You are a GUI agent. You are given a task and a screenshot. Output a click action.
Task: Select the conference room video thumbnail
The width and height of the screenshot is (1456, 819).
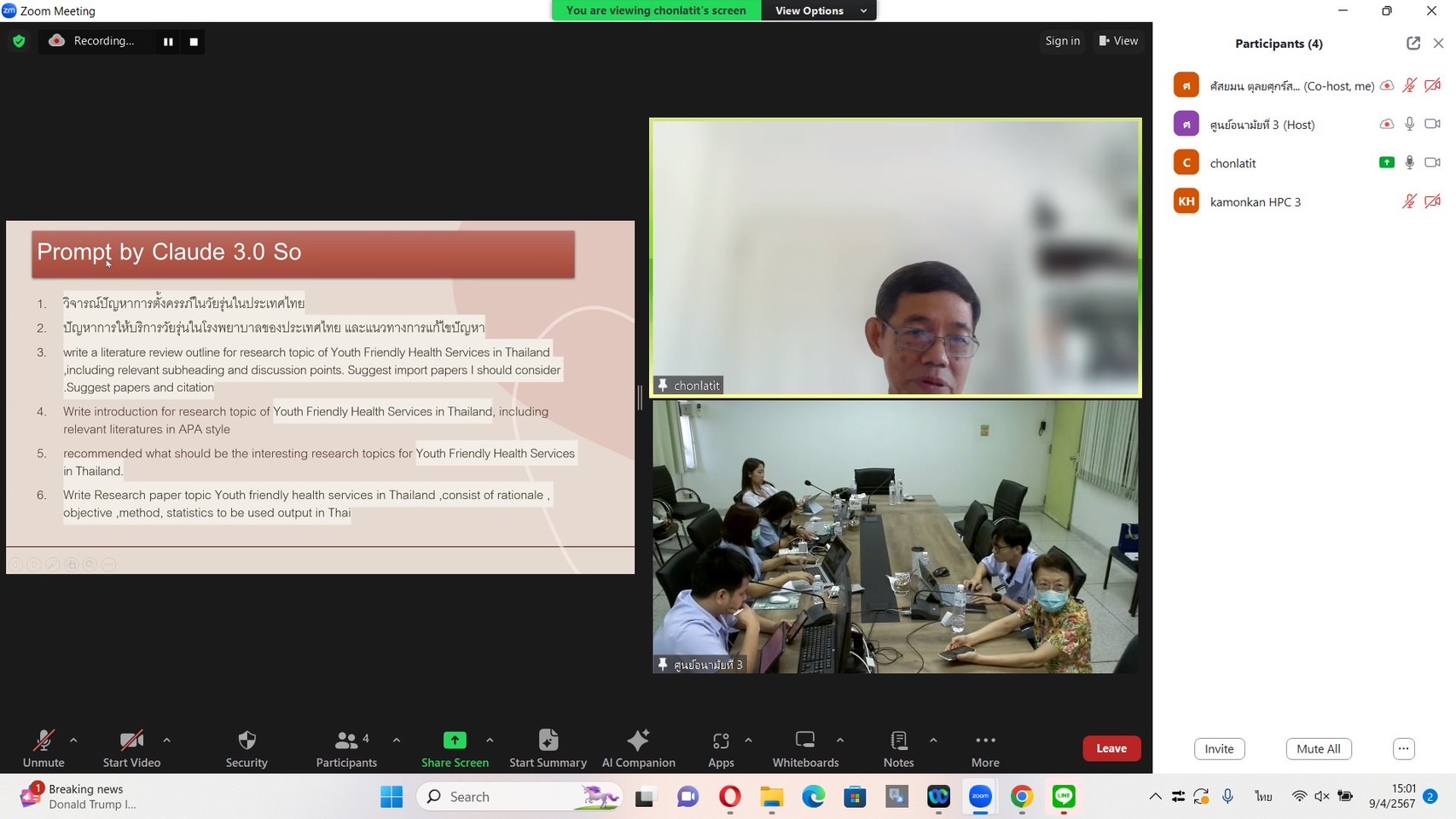(x=895, y=537)
